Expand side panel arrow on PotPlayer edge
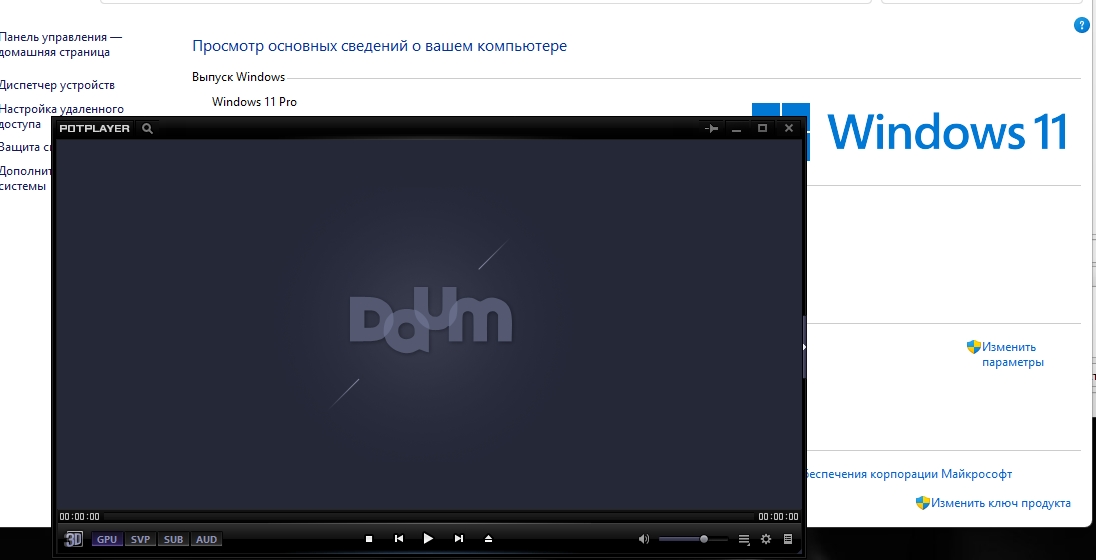Viewport: 1096px width, 560px height. point(805,347)
